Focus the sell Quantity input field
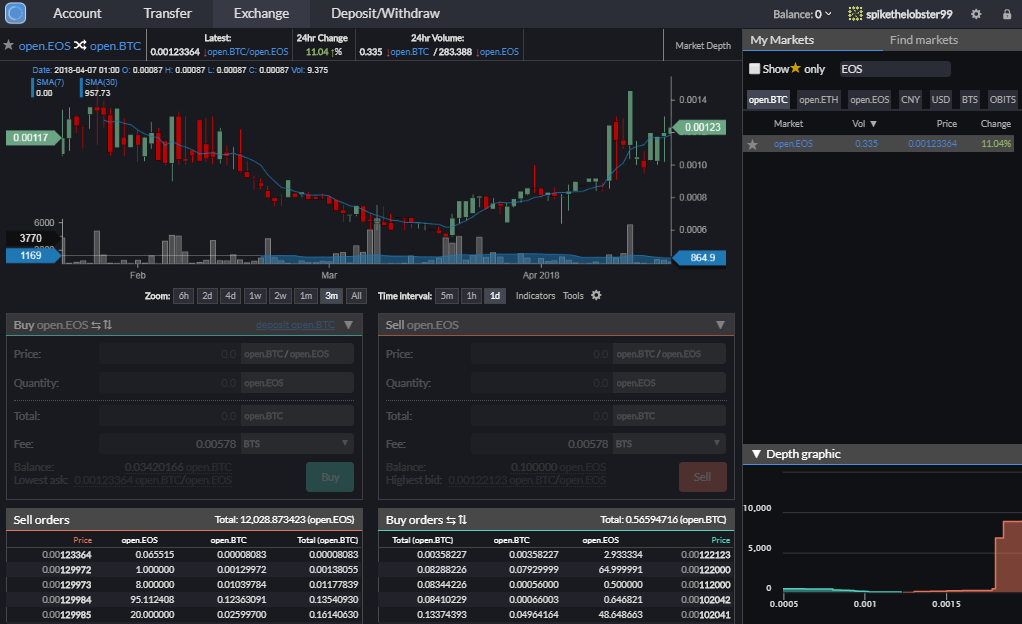The image size is (1022, 624). [542, 383]
